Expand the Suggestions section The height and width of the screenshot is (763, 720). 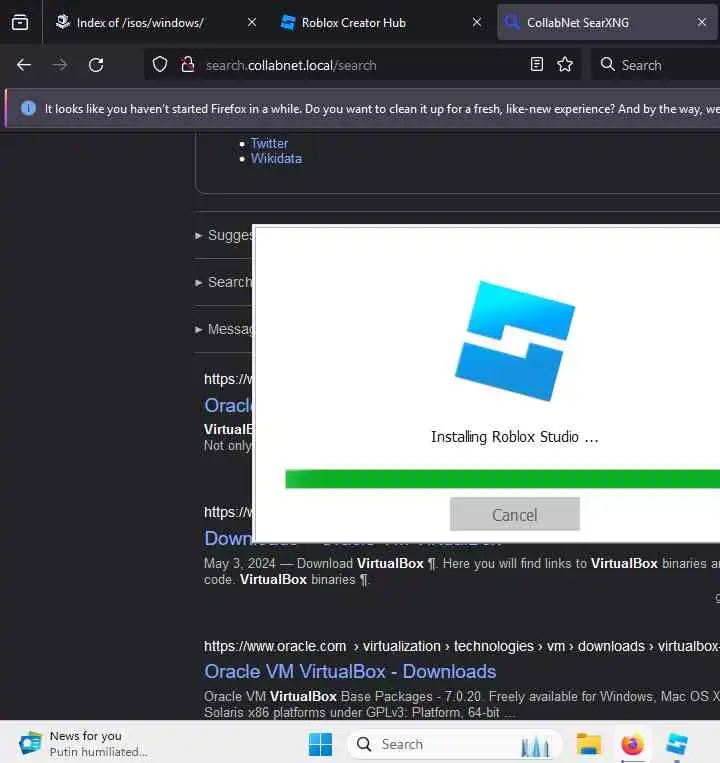(224, 235)
